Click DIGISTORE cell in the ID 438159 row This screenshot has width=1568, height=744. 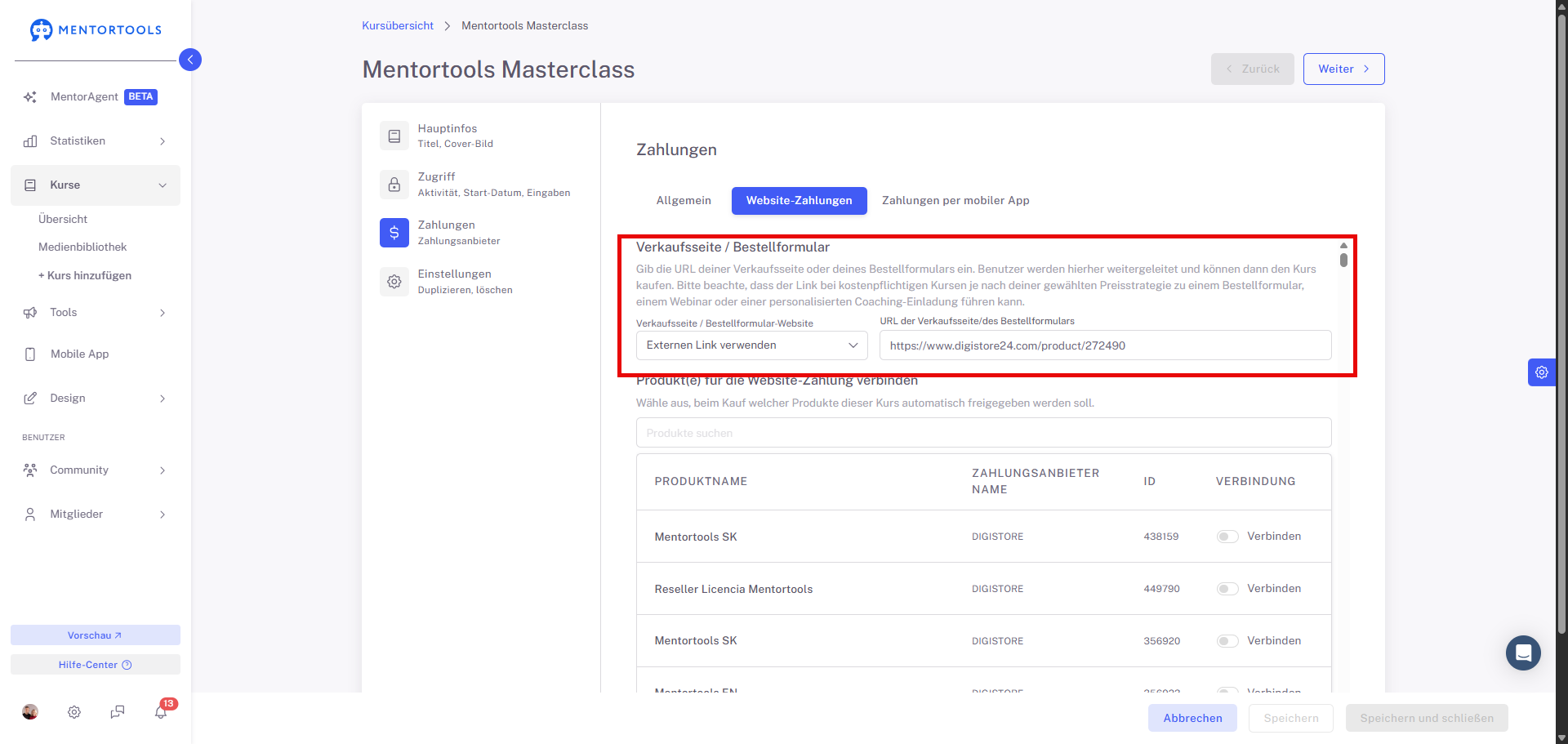(x=997, y=537)
